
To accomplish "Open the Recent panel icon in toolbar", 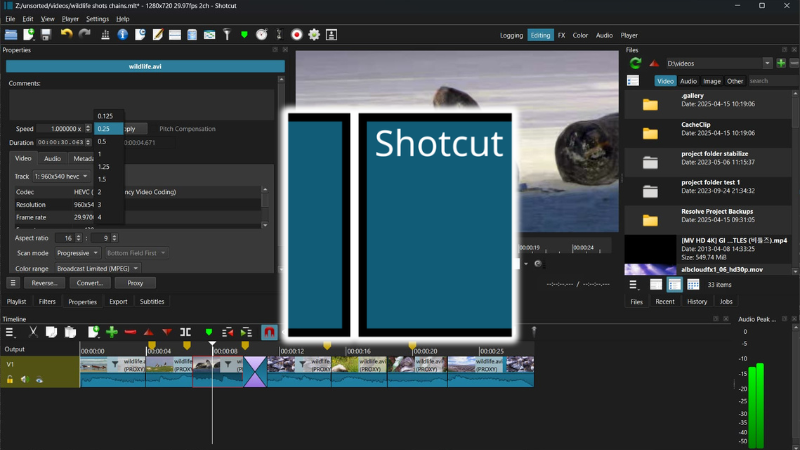I will click(140, 35).
